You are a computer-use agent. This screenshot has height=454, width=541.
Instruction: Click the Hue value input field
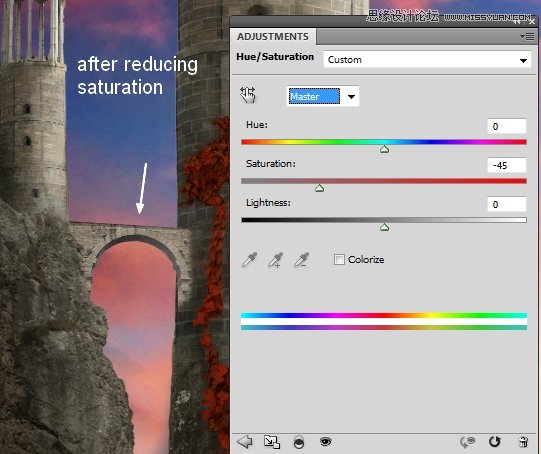[x=506, y=126]
